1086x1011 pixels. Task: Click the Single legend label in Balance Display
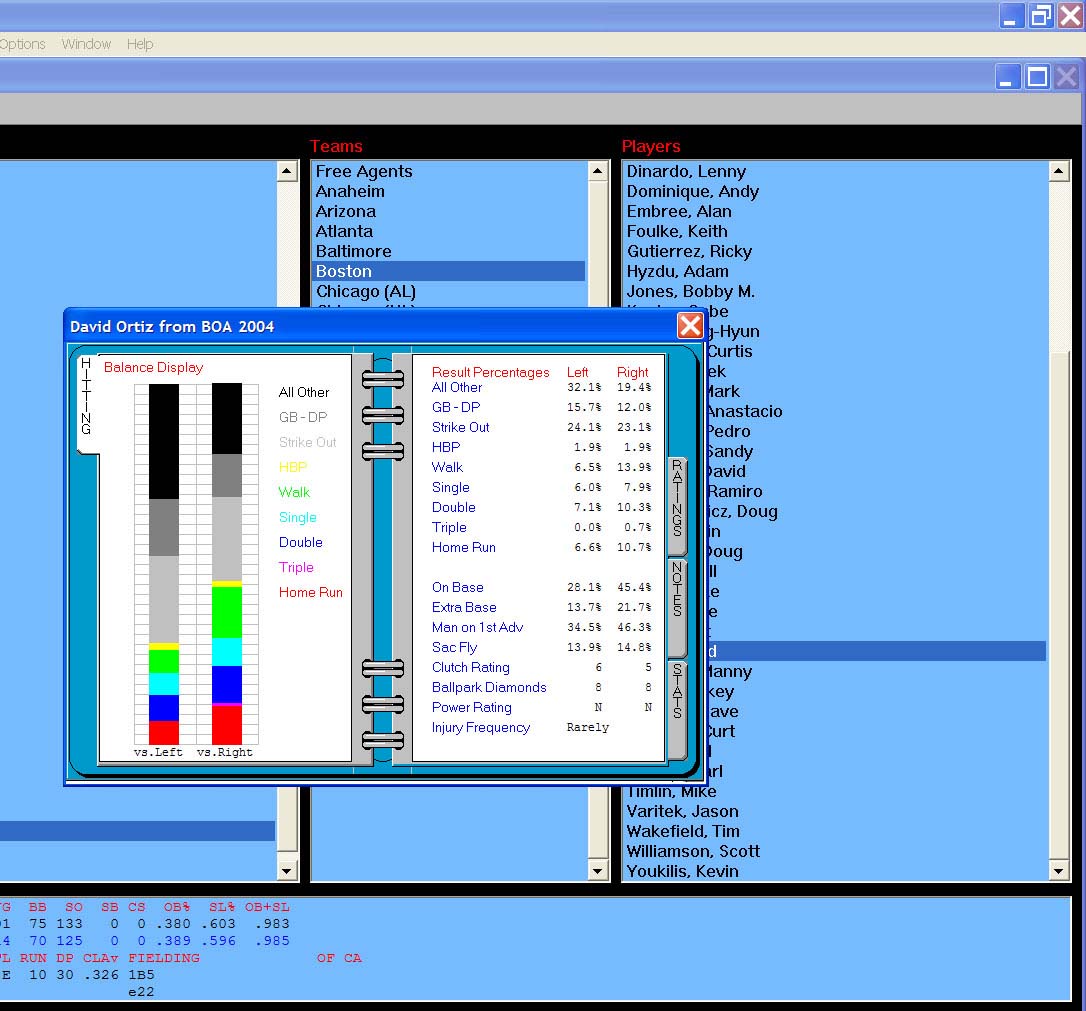[297, 517]
